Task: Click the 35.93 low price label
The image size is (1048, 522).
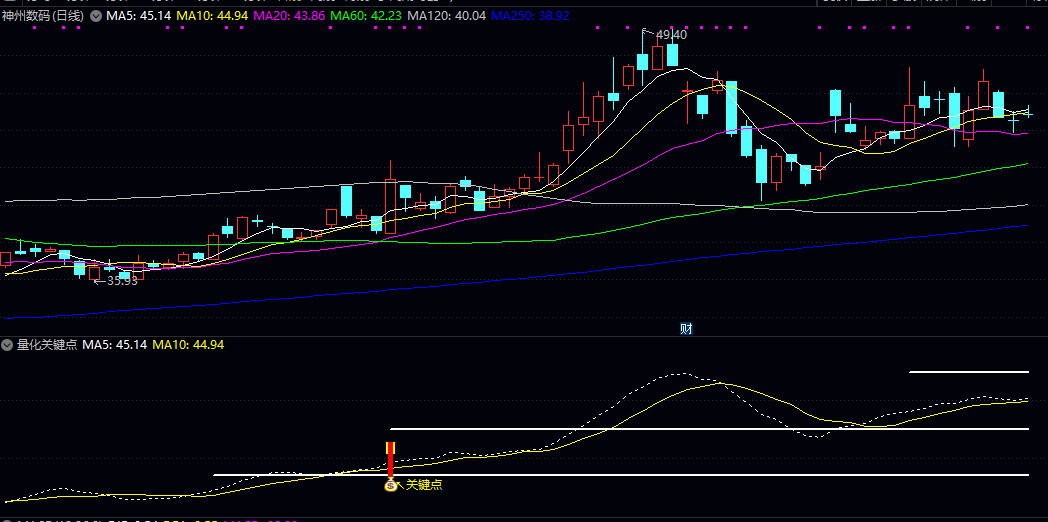Action: pyautogui.click(x=122, y=281)
